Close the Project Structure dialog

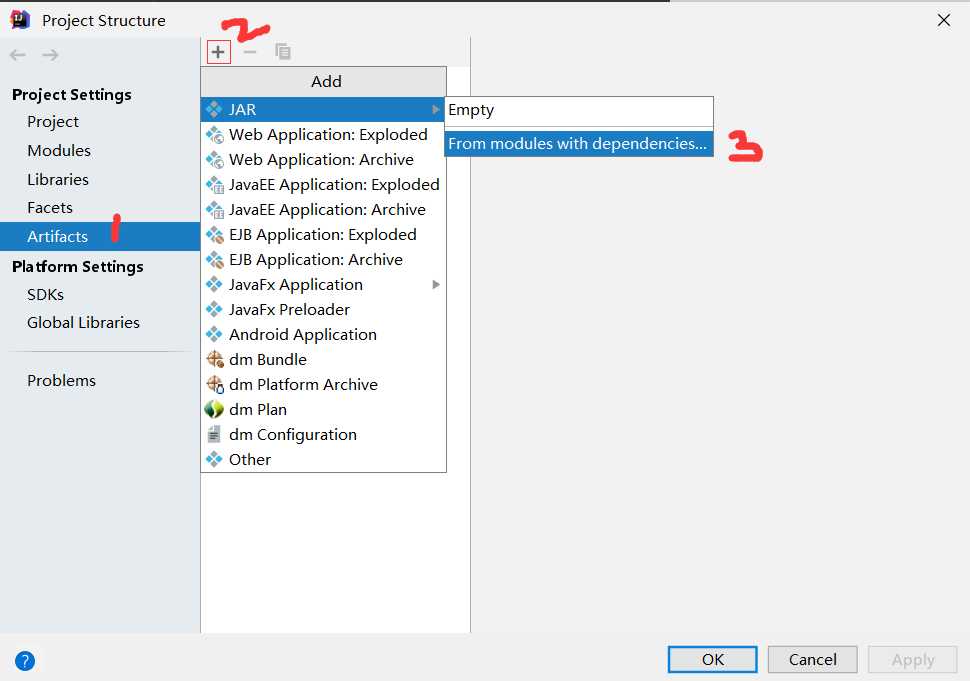(x=944, y=20)
